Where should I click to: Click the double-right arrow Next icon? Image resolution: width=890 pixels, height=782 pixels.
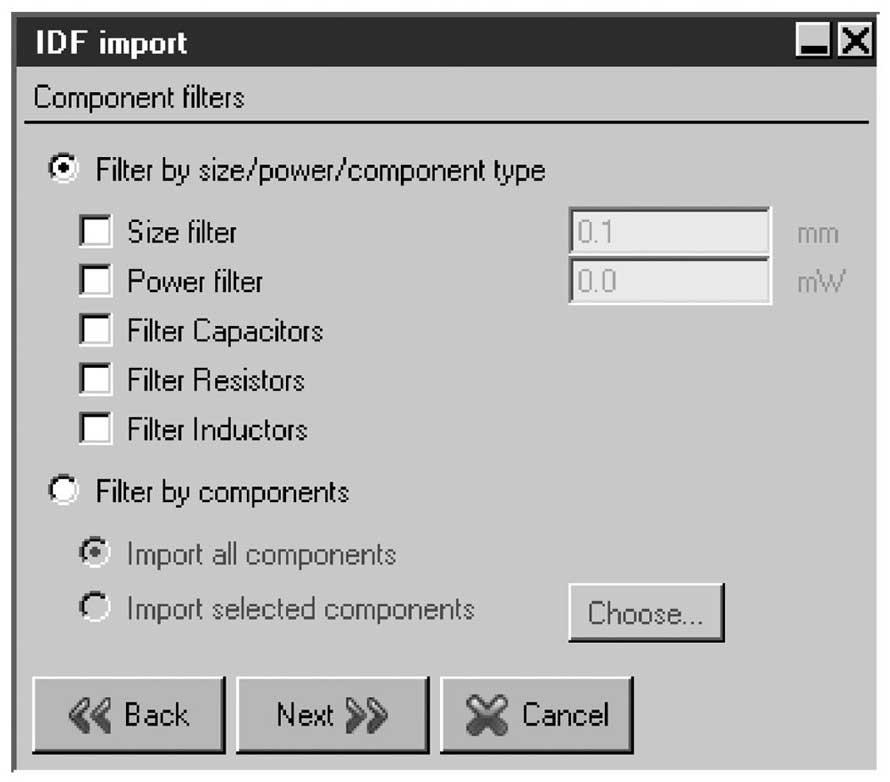click(365, 715)
